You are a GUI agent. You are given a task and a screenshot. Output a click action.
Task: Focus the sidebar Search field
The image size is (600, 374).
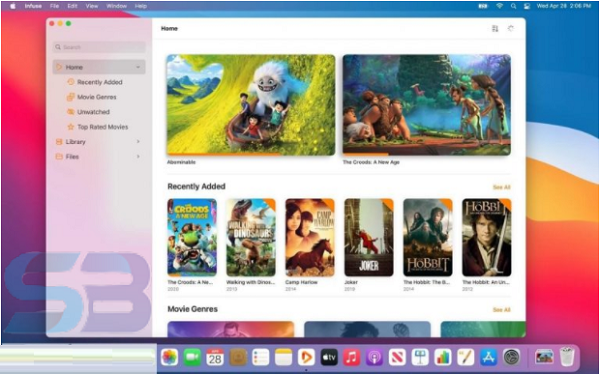click(99, 47)
